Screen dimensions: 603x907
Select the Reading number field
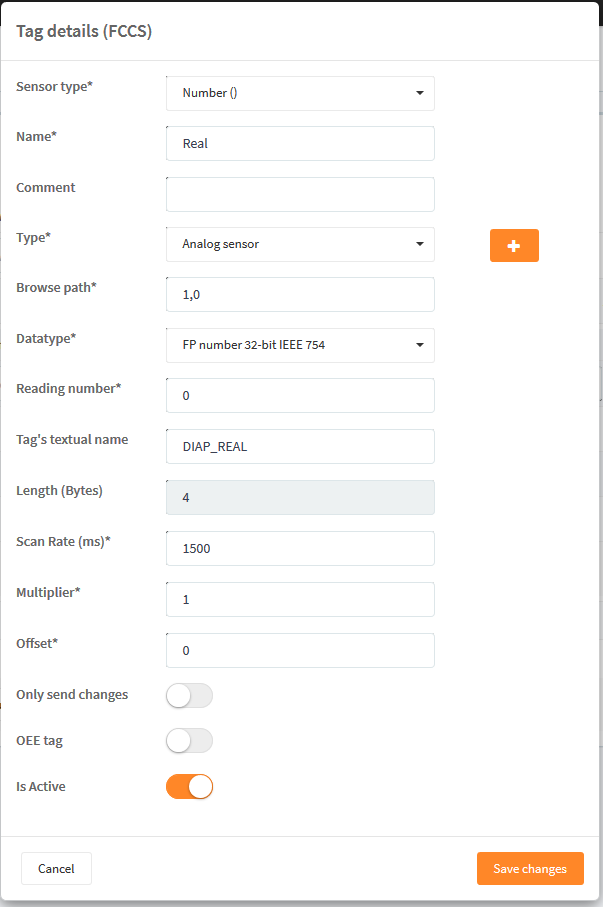coord(300,396)
